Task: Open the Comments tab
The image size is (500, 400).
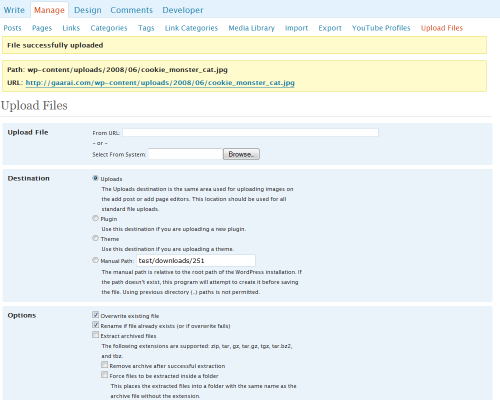Action: (131, 10)
